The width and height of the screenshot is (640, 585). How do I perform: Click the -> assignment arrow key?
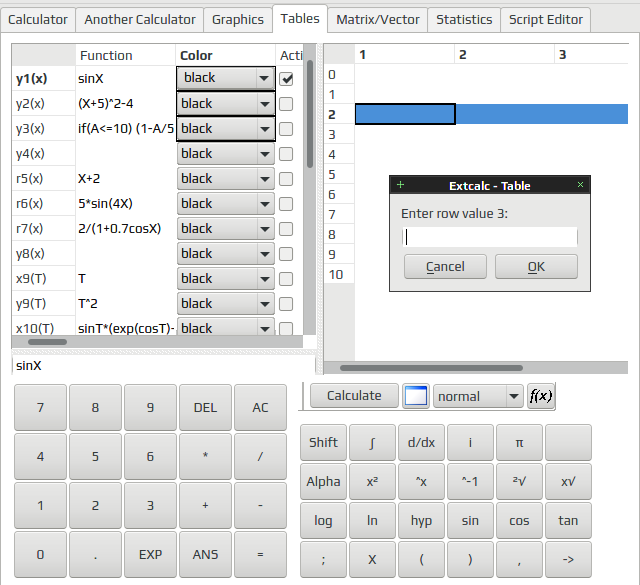click(x=568, y=559)
